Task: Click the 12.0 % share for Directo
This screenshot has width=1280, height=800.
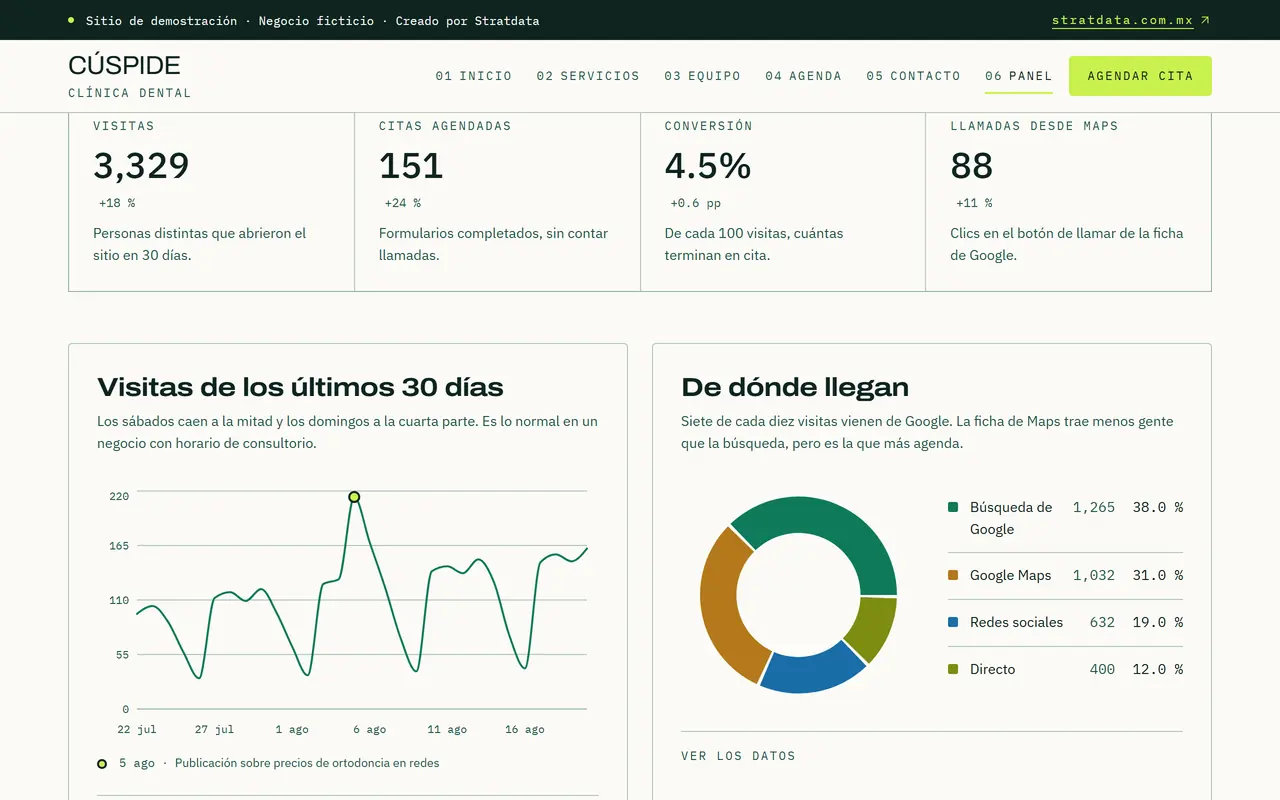Action: (x=1158, y=669)
